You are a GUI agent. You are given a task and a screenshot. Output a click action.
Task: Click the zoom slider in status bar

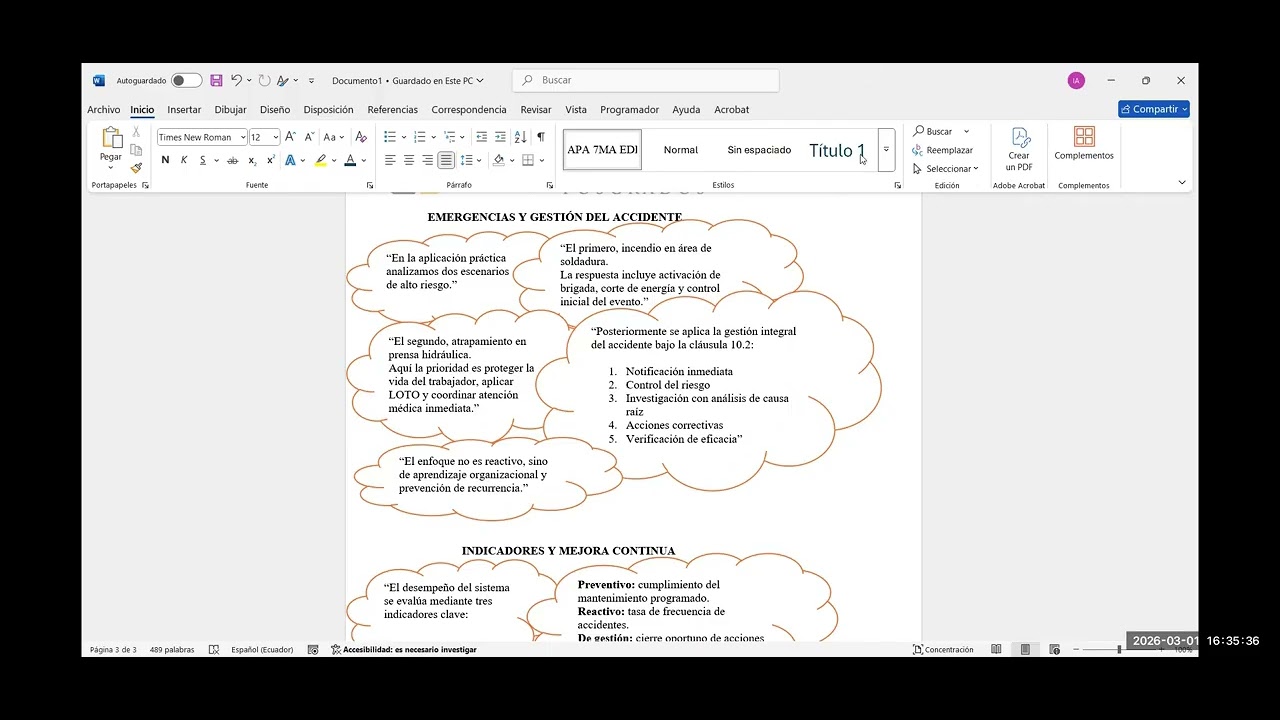coord(1119,649)
